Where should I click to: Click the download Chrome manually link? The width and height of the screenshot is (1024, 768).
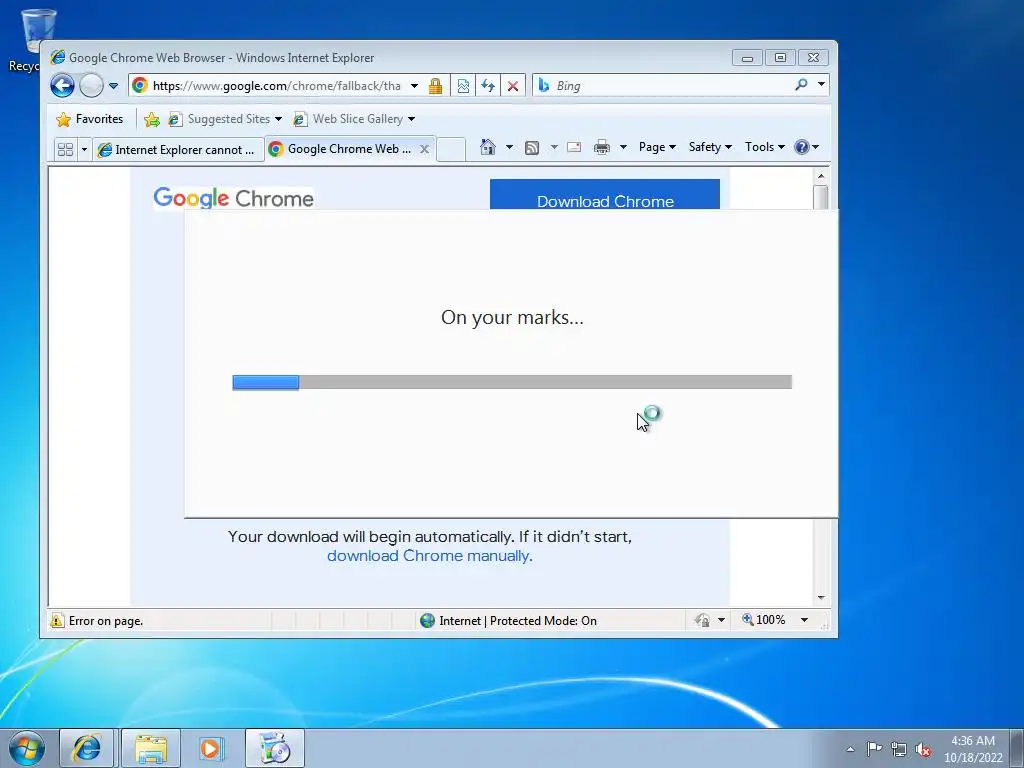tap(428, 556)
